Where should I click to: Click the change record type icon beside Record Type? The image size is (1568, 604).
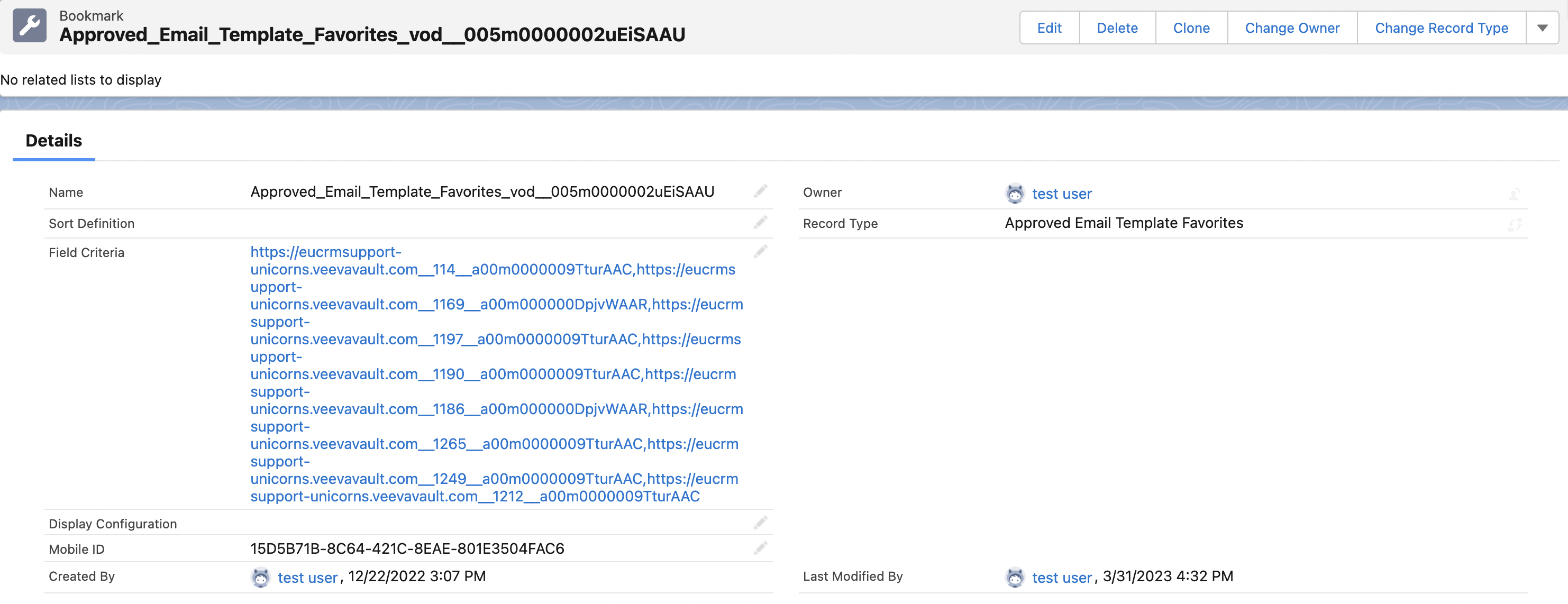click(x=1515, y=224)
